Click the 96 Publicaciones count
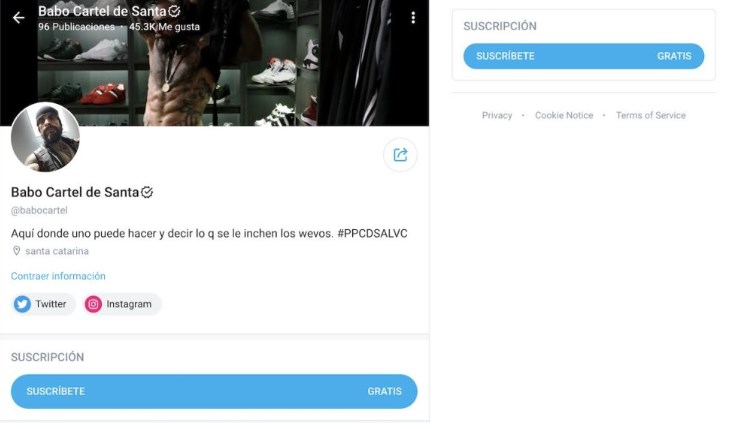 pyautogui.click(x=76, y=27)
